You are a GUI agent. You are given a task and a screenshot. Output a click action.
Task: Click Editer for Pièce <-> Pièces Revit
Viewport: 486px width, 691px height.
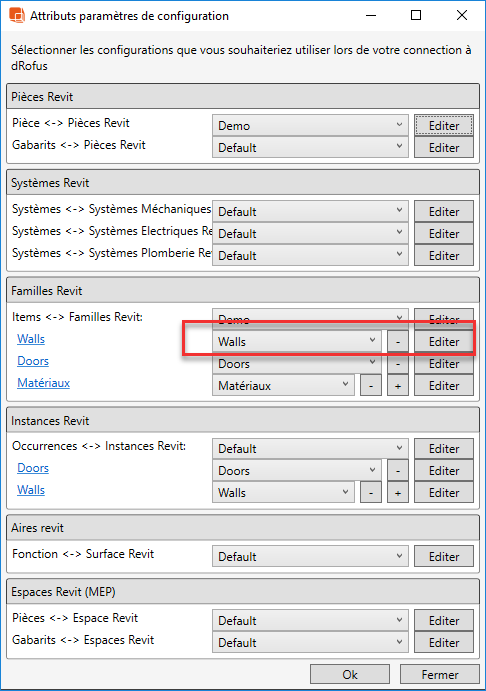444,126
